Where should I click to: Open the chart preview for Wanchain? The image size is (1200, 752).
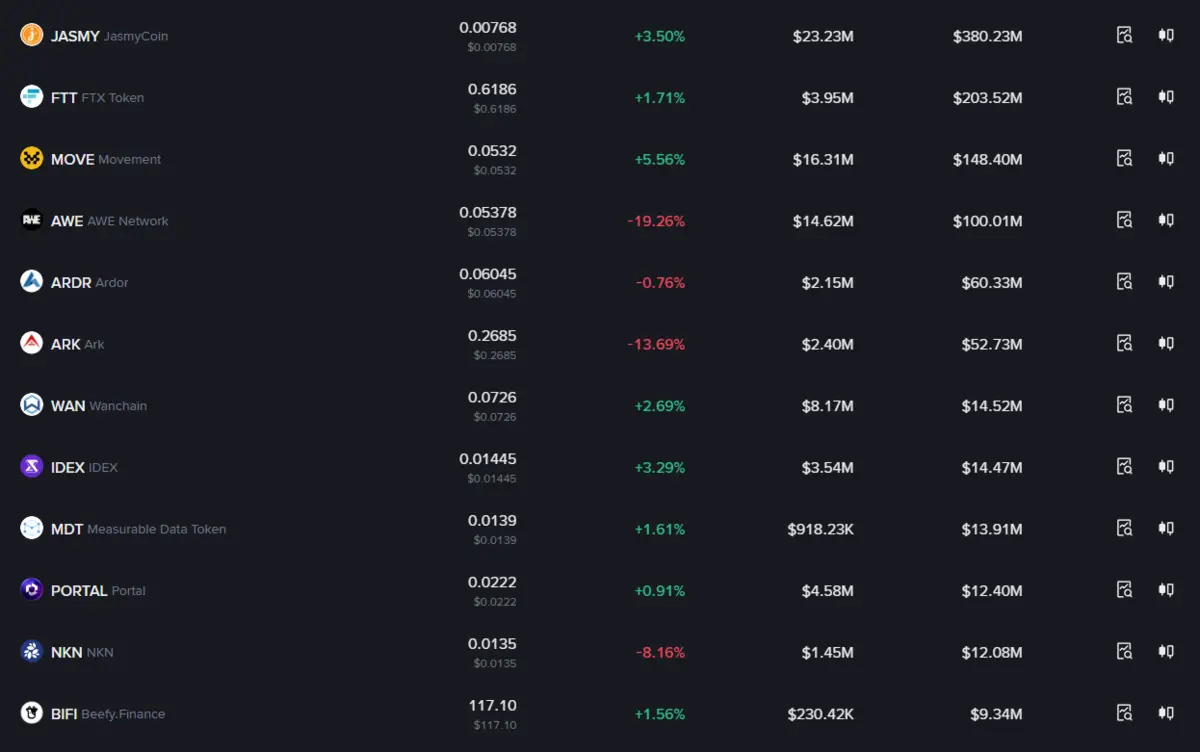click(x=1124, y=405)
